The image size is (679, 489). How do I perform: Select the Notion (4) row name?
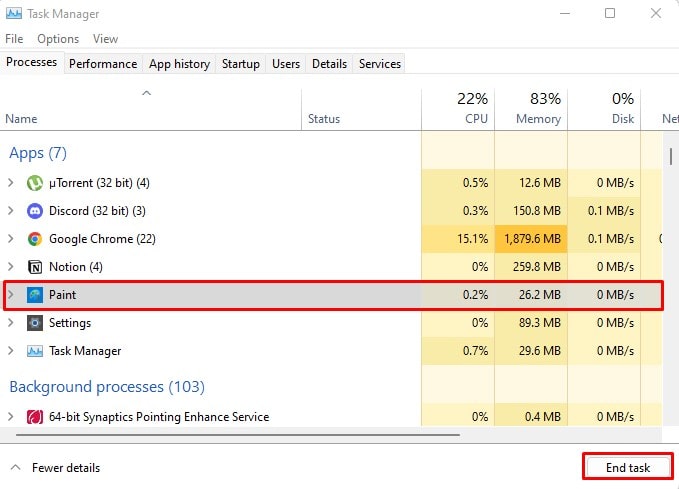click(76, 267)
